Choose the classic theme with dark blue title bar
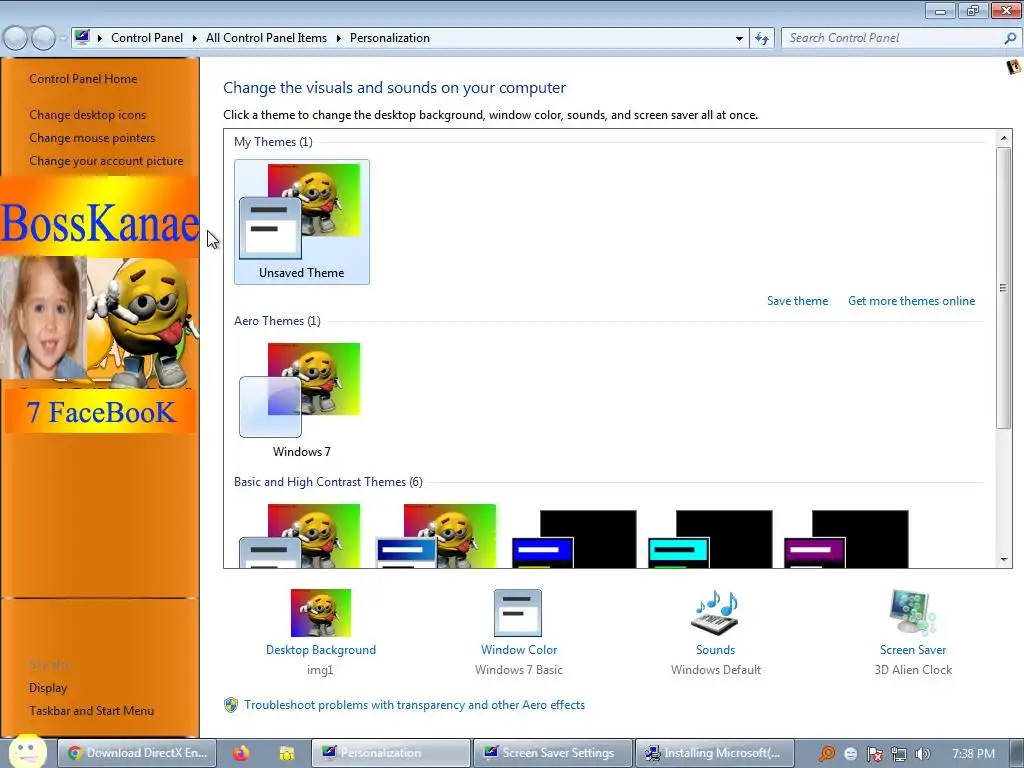Screen dimensions: 1024x768 tap(436, 536)
